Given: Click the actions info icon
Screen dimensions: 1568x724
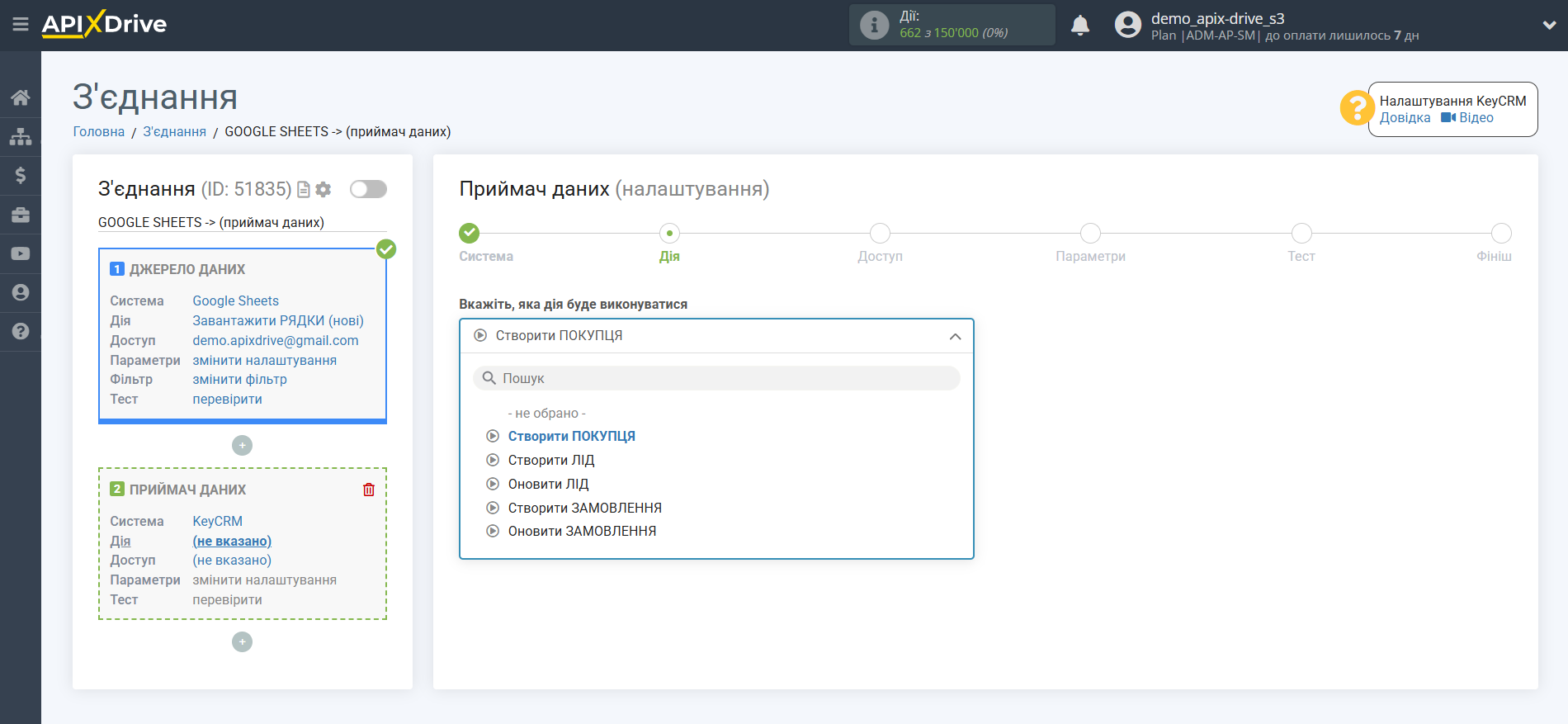Looking at the screenshot, I should 875,25.
